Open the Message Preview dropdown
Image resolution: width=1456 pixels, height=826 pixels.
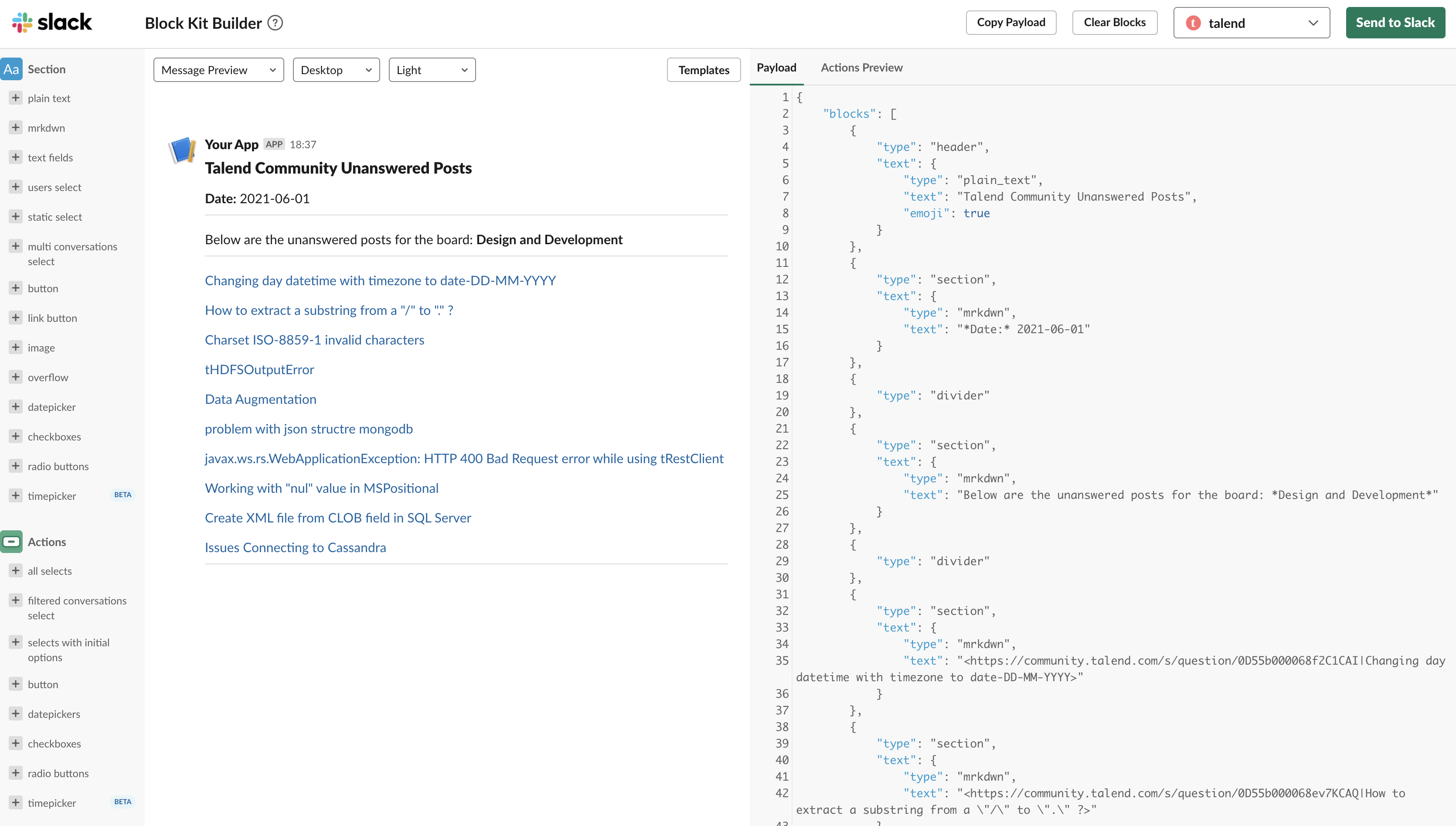point(218,69)
